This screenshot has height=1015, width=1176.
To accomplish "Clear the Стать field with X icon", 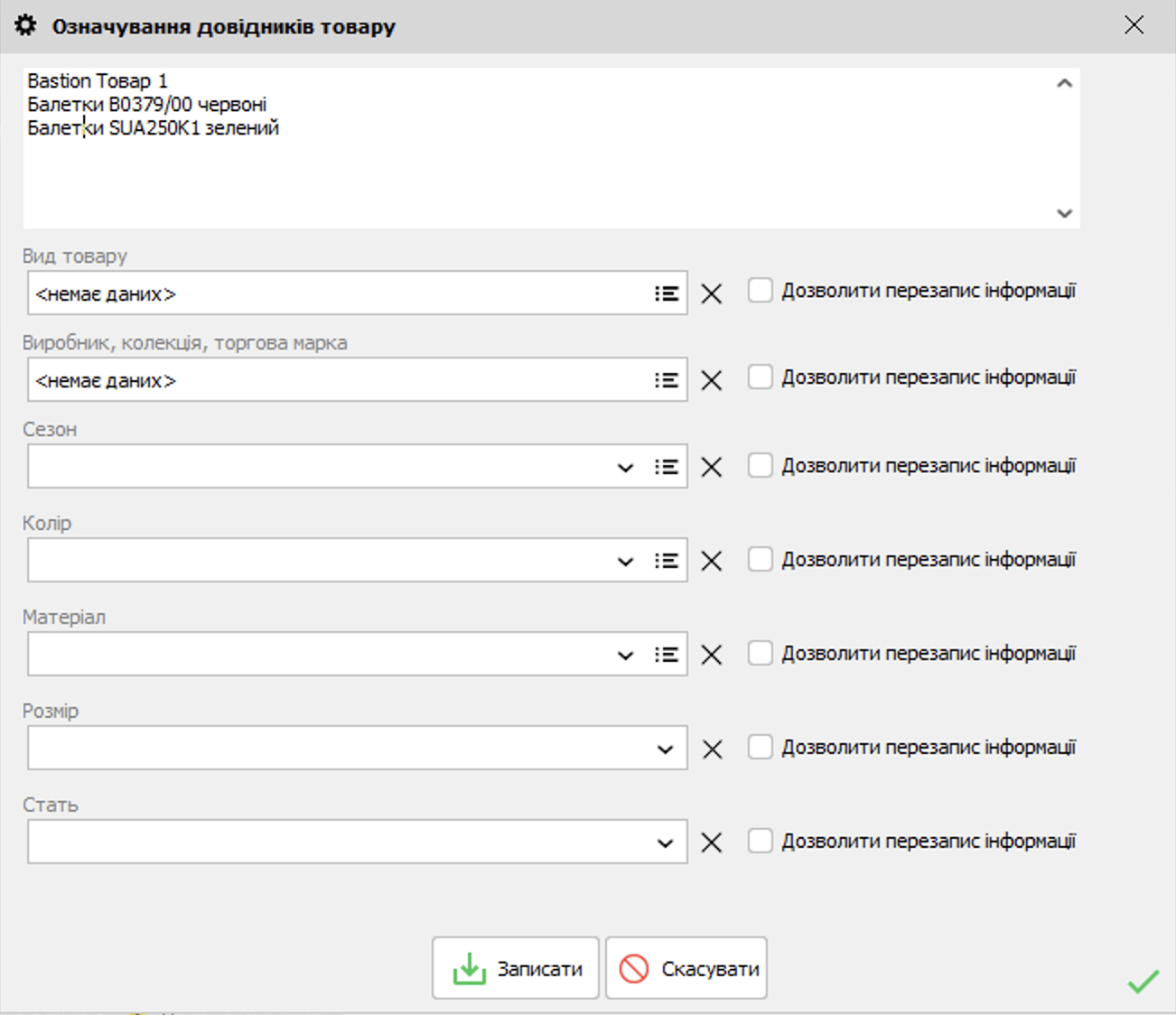I will click(x=712, y=843).
